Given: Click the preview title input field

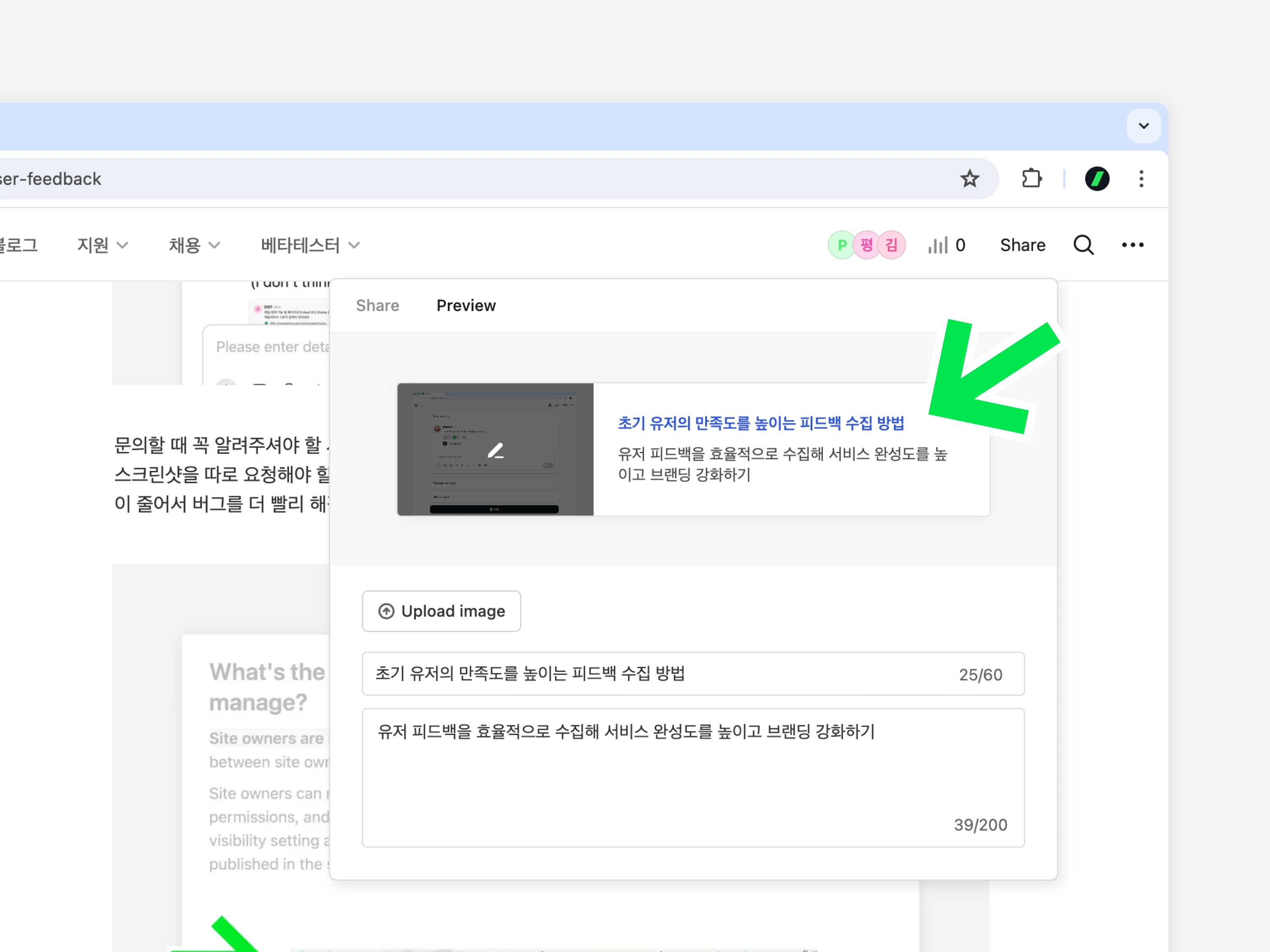Looking at the screenshot, I should point(693,674).
